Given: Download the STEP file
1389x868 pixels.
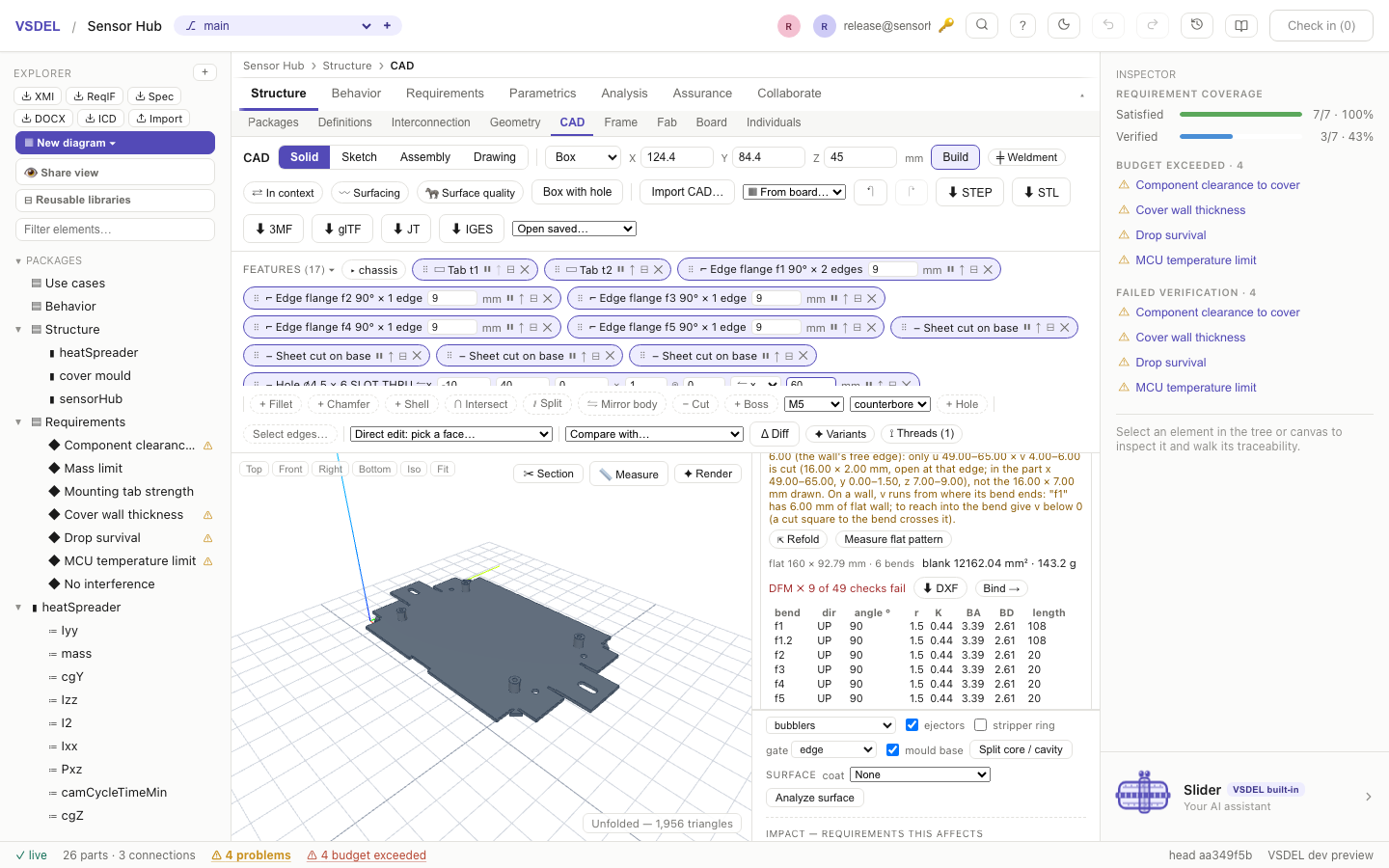Looking at the screenshot, I should click(969, 192).
